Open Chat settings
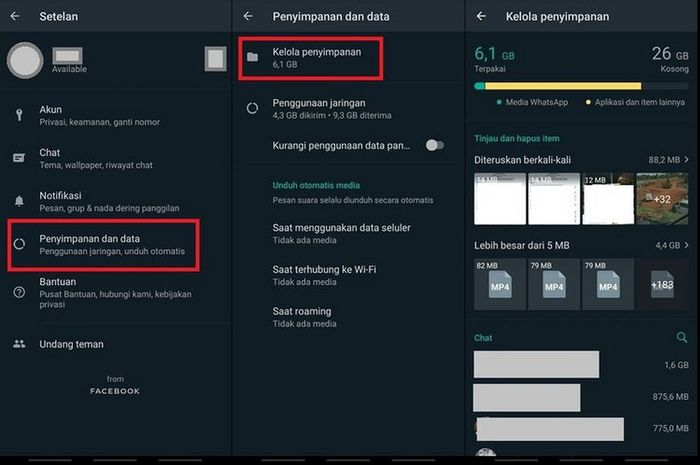This screenshot has height=465, width=700. click(116, 158)
